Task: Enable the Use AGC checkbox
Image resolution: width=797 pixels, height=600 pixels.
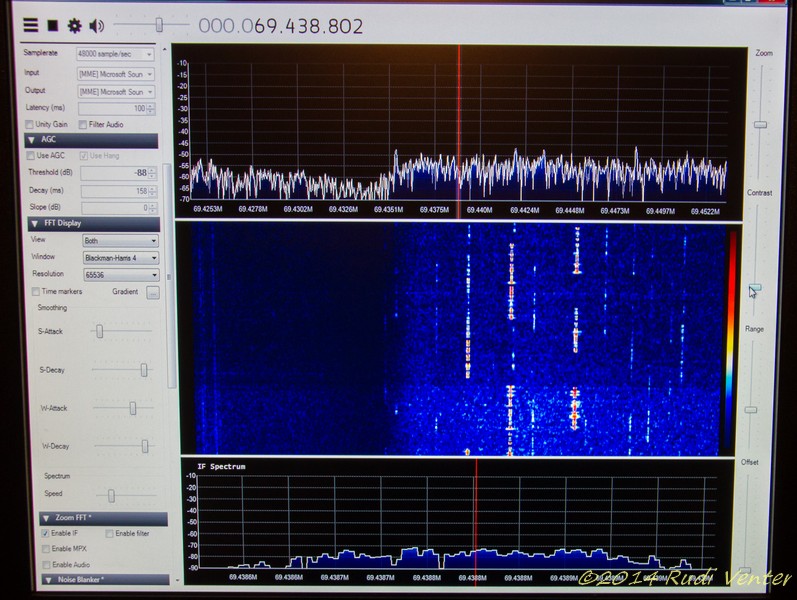Action: pyautogui.click(x=31, y=156)
